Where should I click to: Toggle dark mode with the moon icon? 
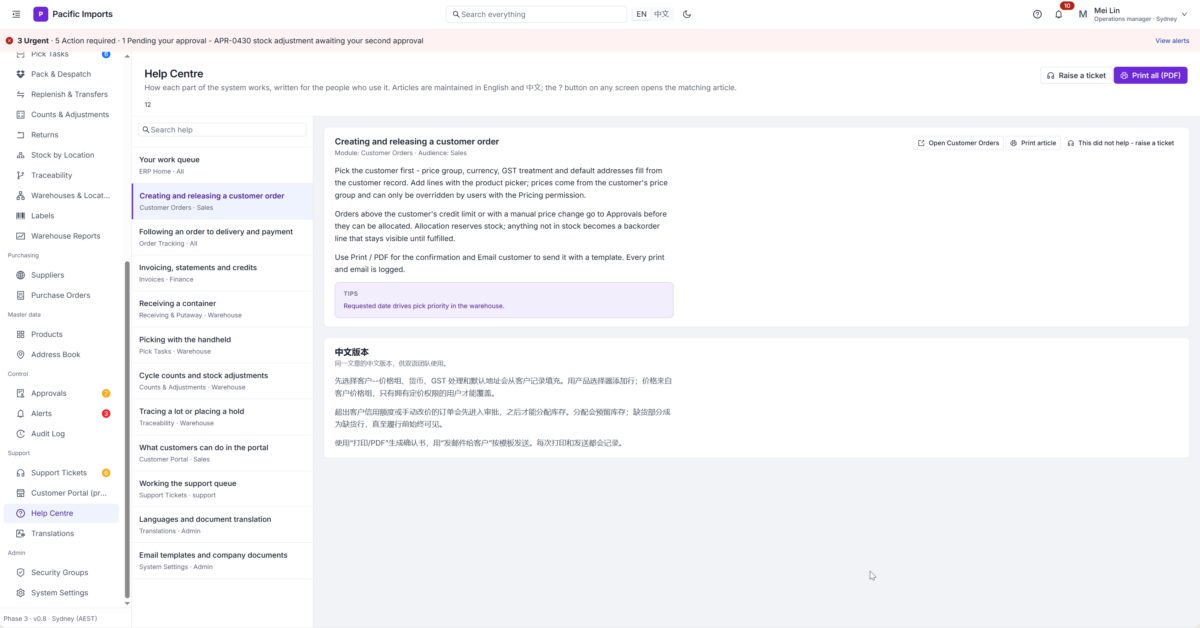(x=687, y=14)
